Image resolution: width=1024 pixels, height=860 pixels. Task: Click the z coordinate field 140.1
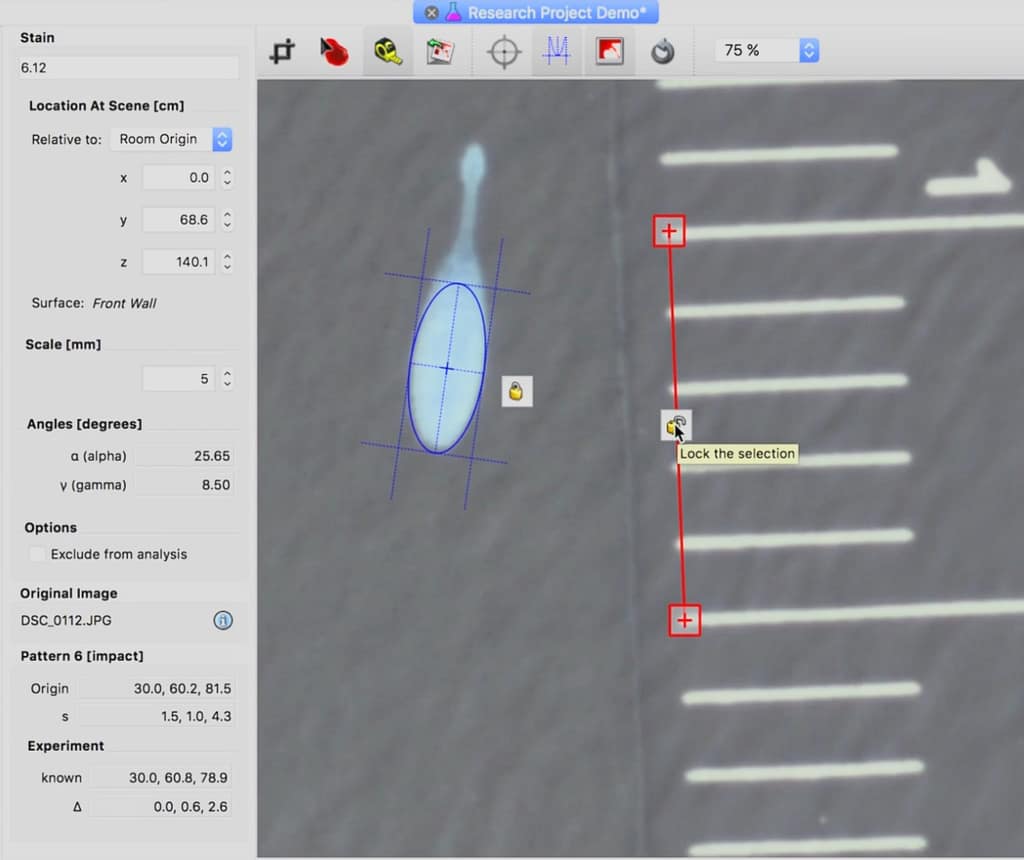point(178,262)
